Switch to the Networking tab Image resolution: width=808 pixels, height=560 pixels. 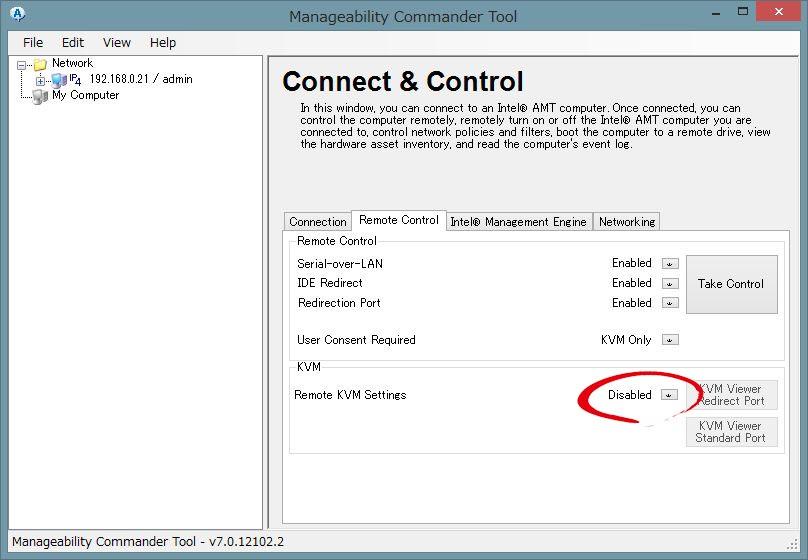point(627,222)
